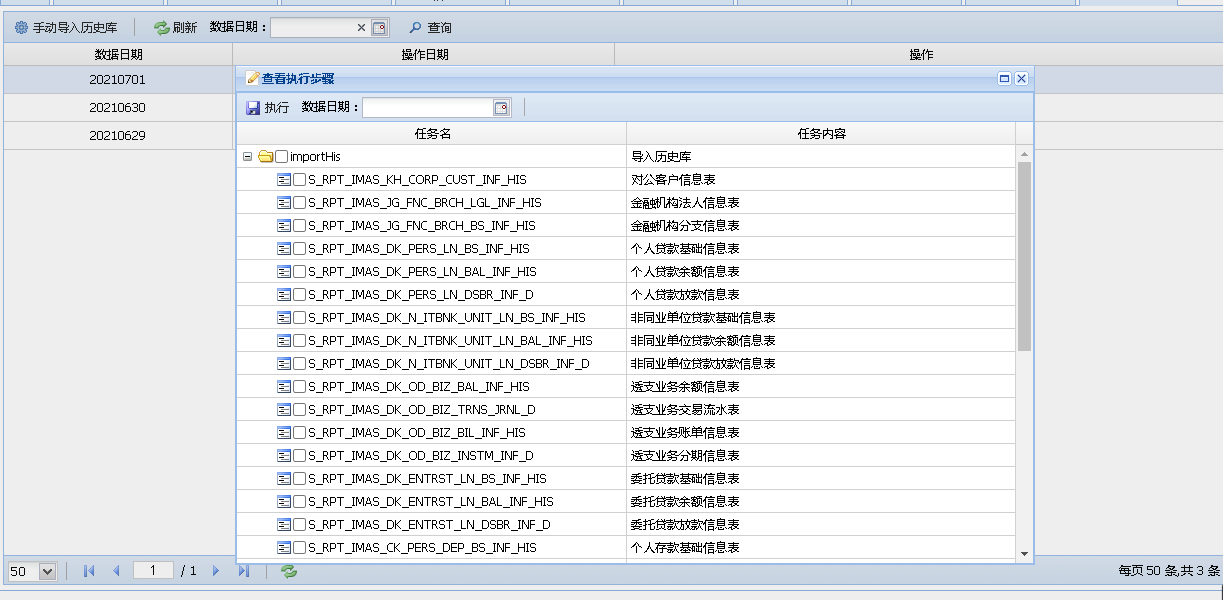Tick the S_RPT_IMAS_KH_CORP_CUST_INF_HIS checkbox
The width and height of the screenshot is (1223, 600).
tap(300, 180)
